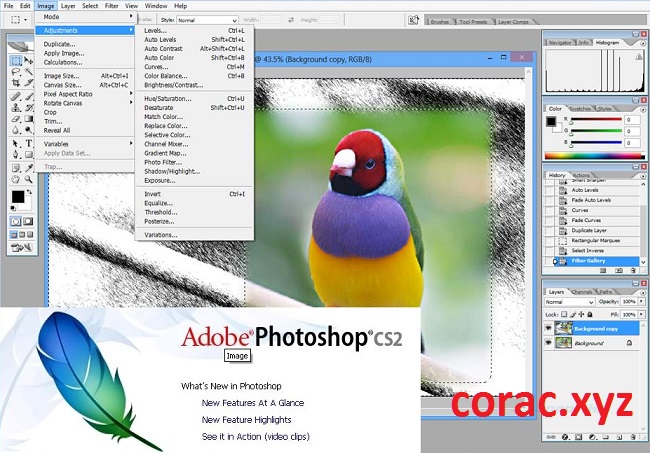Select the Rectangular Marquee tool in toolbox
650x453 pixels.
[16, 61]
